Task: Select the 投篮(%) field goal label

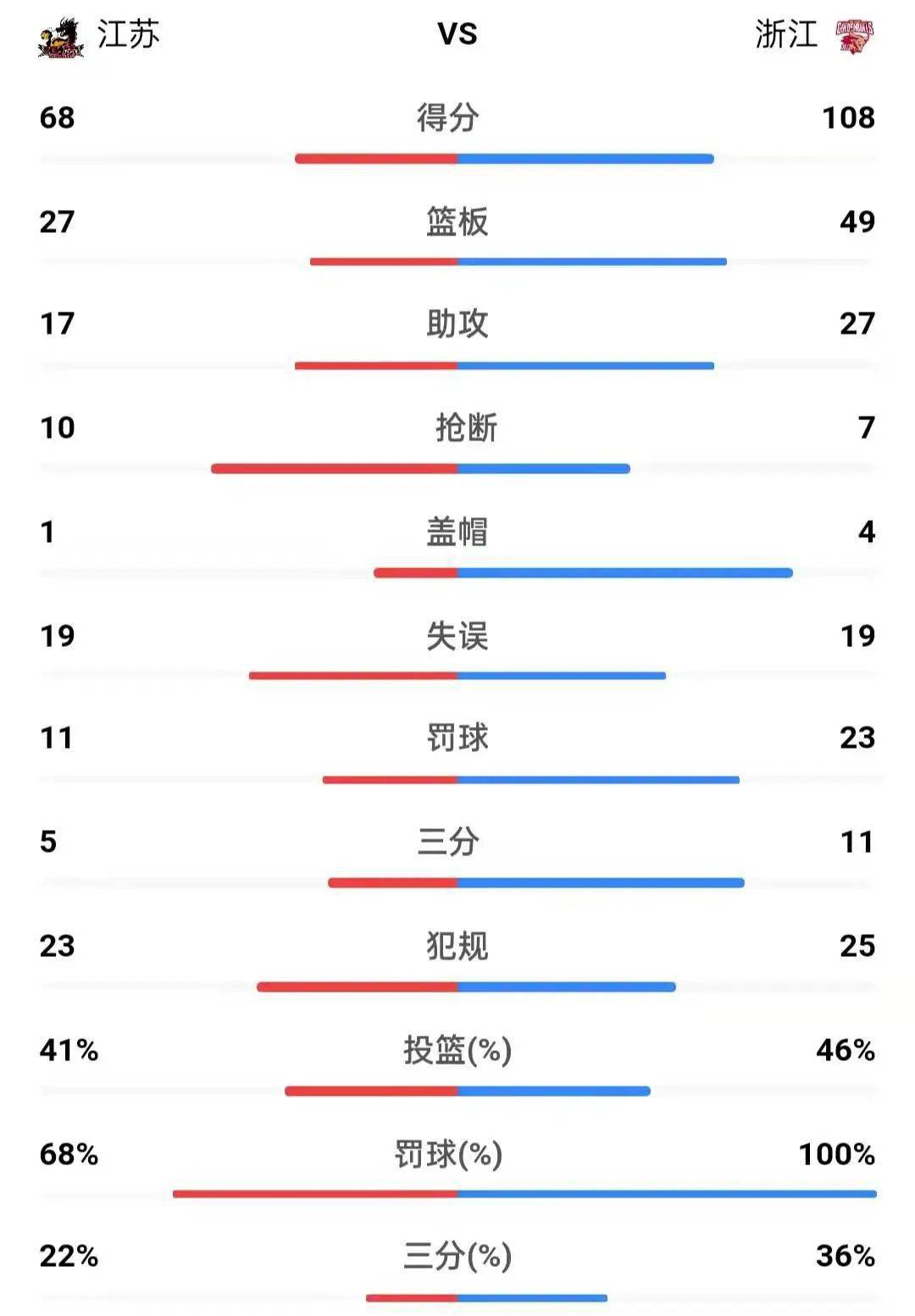Action: pos(457,1050)
